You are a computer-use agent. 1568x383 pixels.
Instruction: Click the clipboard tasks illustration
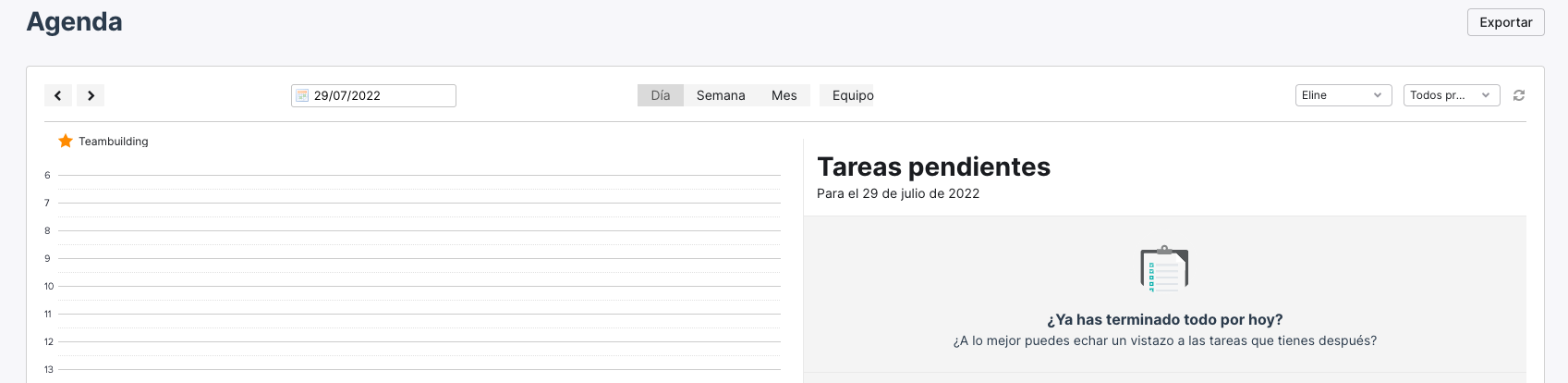[x=1164, y=269]
